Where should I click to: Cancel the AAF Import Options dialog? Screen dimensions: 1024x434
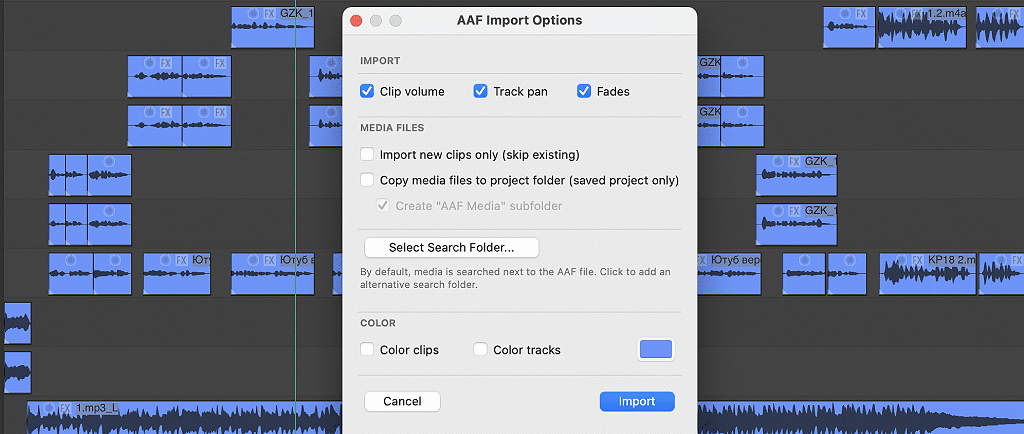pyautogui.click(x=402, y=401)
